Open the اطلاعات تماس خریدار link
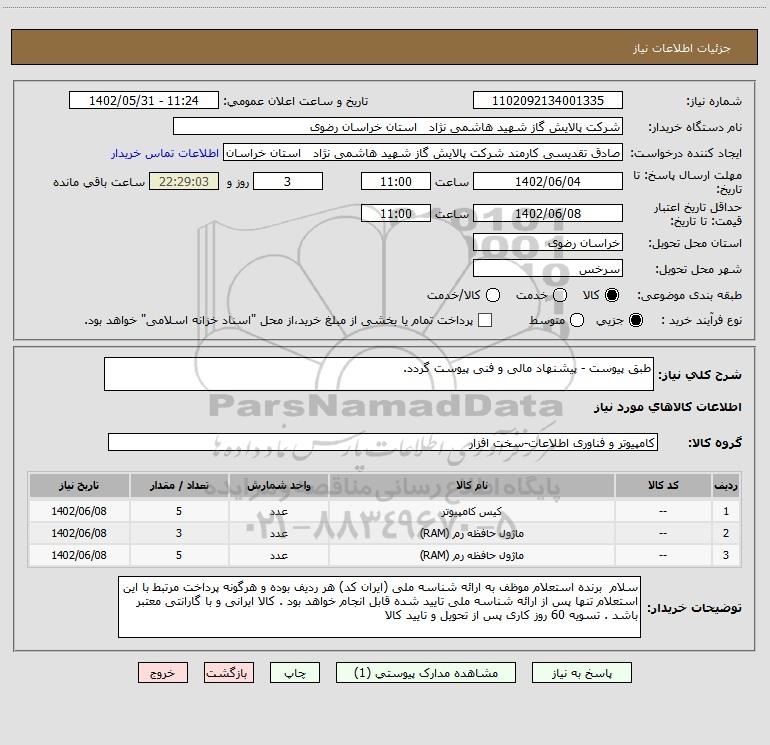The height and width of the screenshot is (745, 770). 165,153
